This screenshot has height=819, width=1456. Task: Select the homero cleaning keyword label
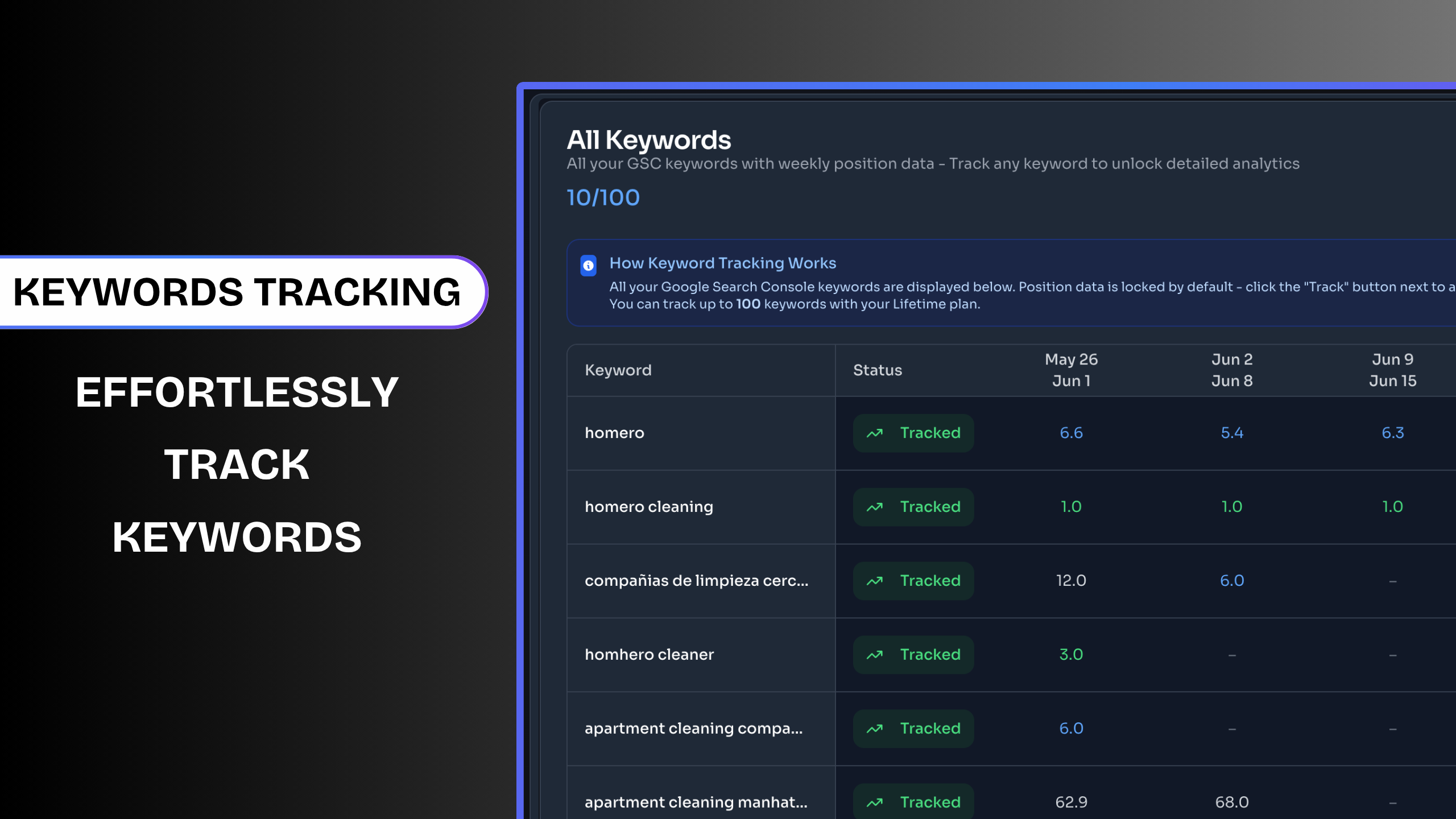tap(649, 507)
